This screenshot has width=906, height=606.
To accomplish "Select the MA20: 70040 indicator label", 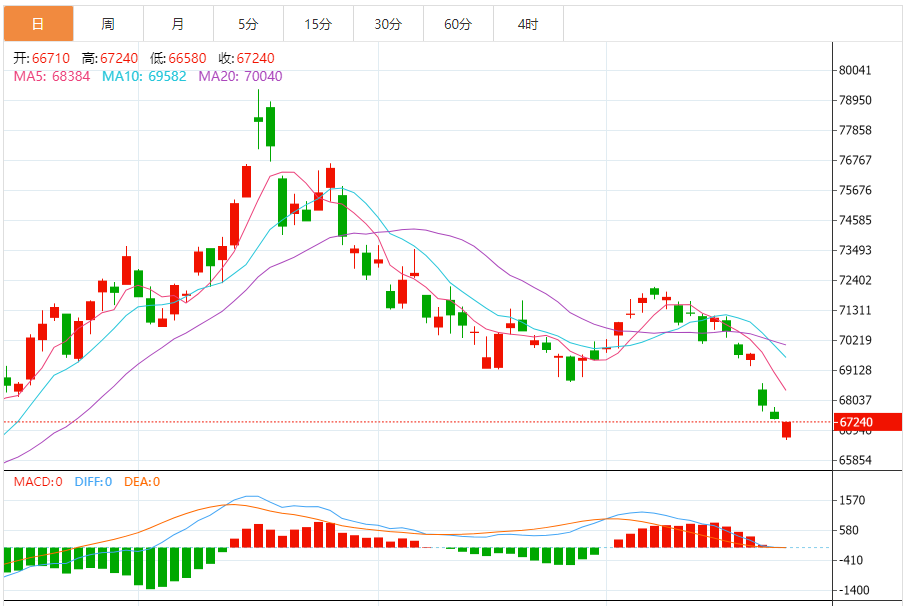I will [240, 76].
